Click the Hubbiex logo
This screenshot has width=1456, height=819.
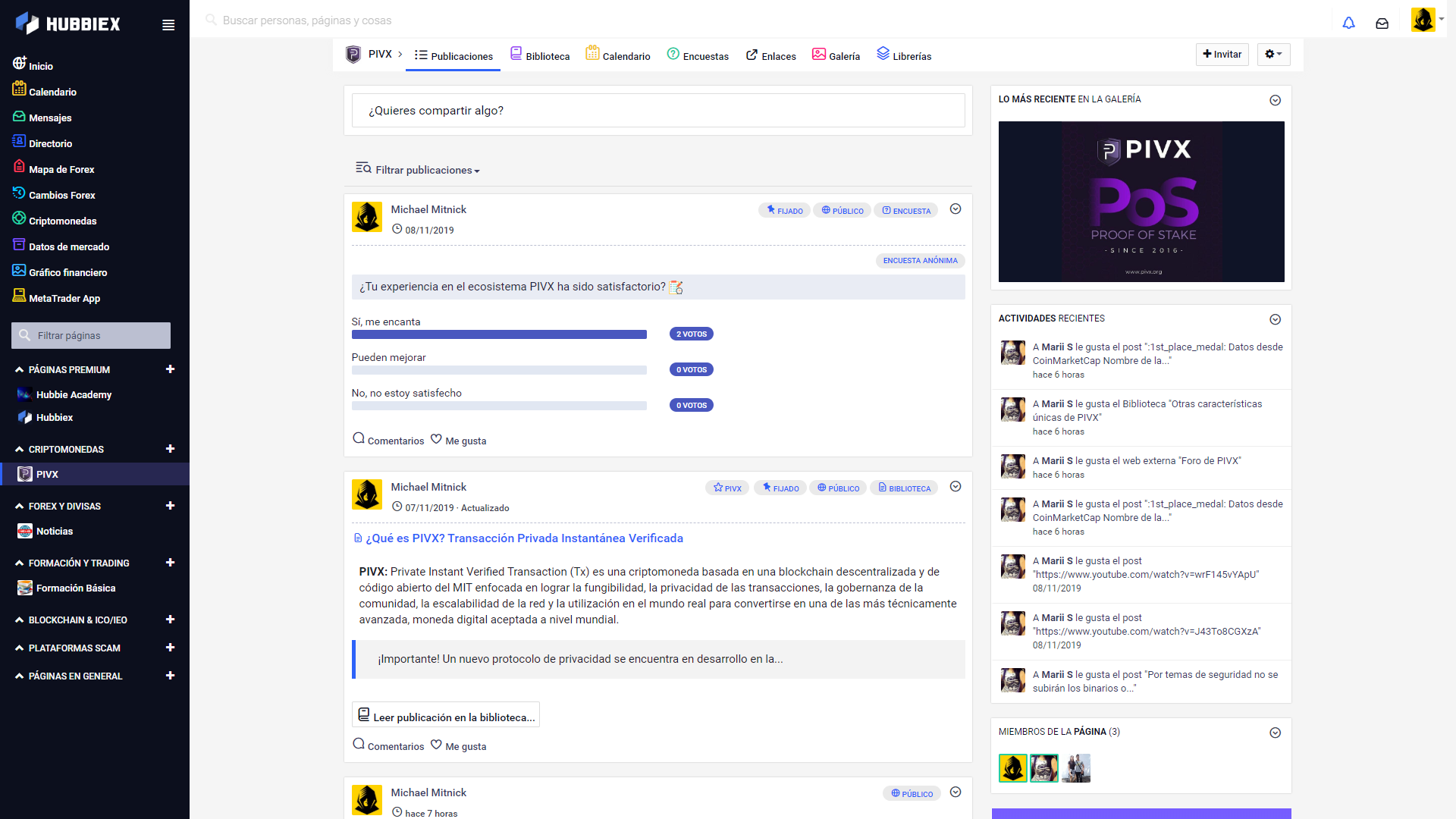coord(68,24)
